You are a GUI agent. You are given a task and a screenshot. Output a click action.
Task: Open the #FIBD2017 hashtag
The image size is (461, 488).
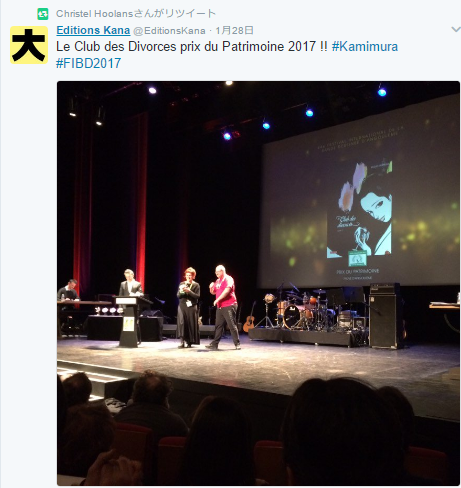pyautogui.click(x=88, y=63)
